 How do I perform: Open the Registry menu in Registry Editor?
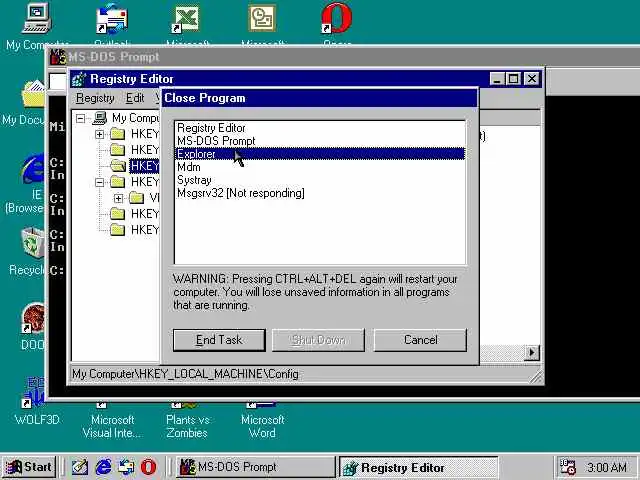pyautogui.click(x=95, y=98)
